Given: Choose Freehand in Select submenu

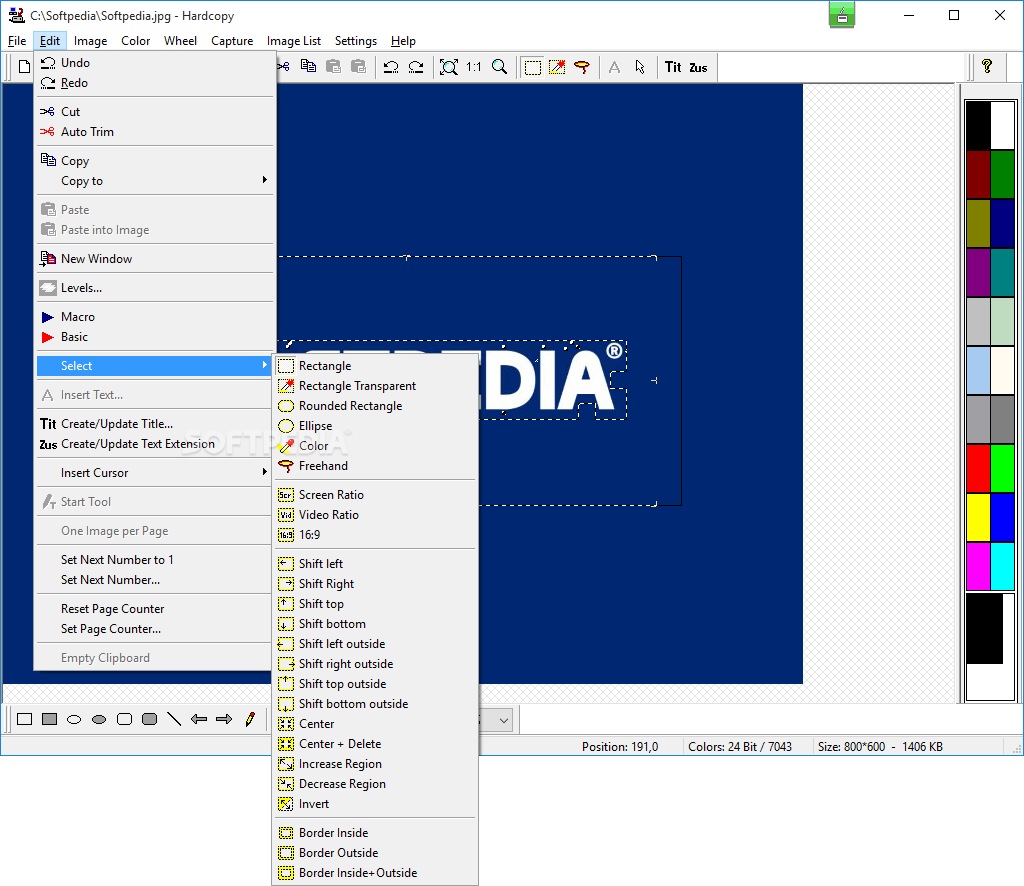Looking at the screenshot, I should (375, 466).
